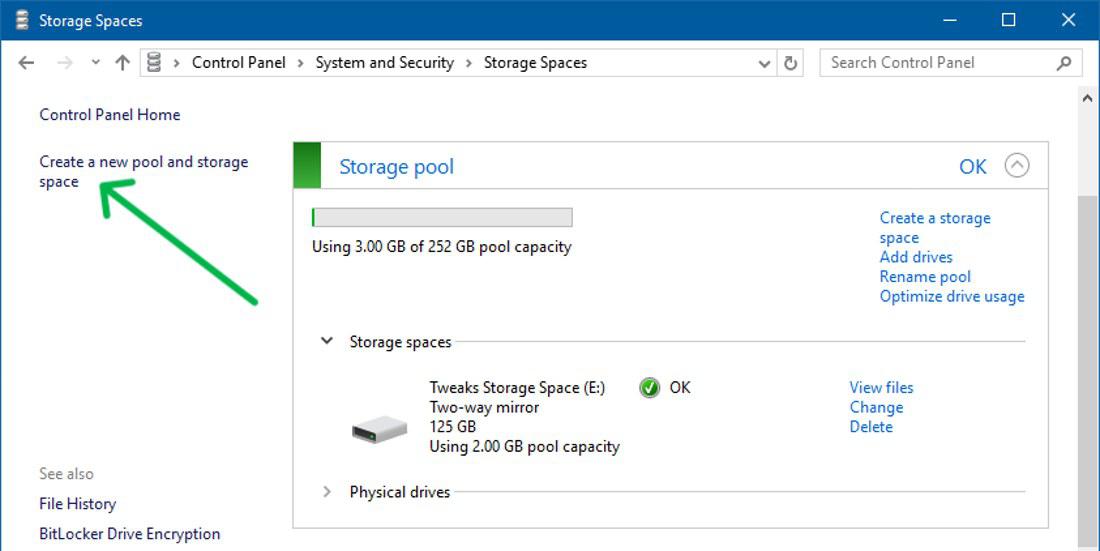Click the search magnifier icon

coord(1063,63)
